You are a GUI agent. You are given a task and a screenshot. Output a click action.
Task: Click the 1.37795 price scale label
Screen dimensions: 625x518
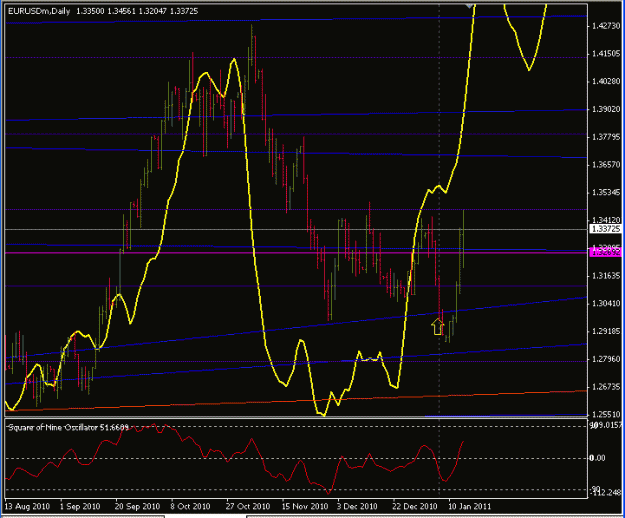click(606, 137)
